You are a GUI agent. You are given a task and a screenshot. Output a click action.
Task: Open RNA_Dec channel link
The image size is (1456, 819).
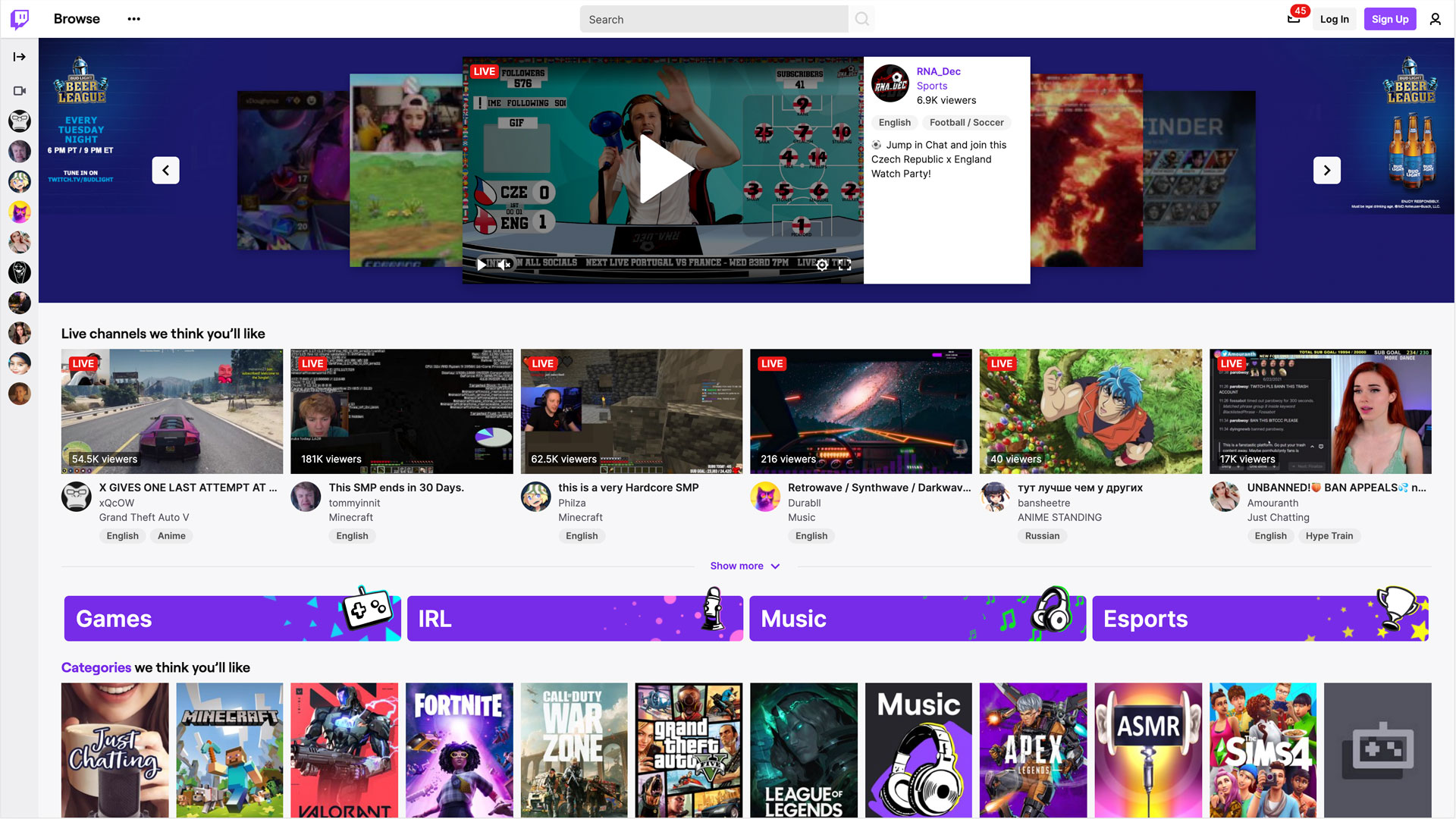[939, 71]
